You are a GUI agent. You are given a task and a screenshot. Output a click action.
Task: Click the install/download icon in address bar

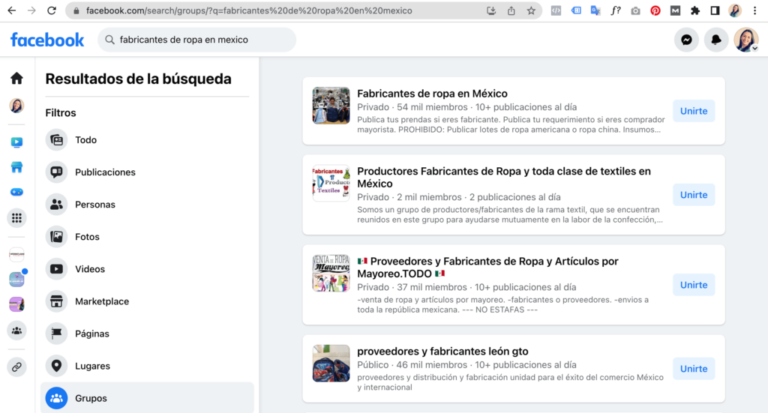491,10
